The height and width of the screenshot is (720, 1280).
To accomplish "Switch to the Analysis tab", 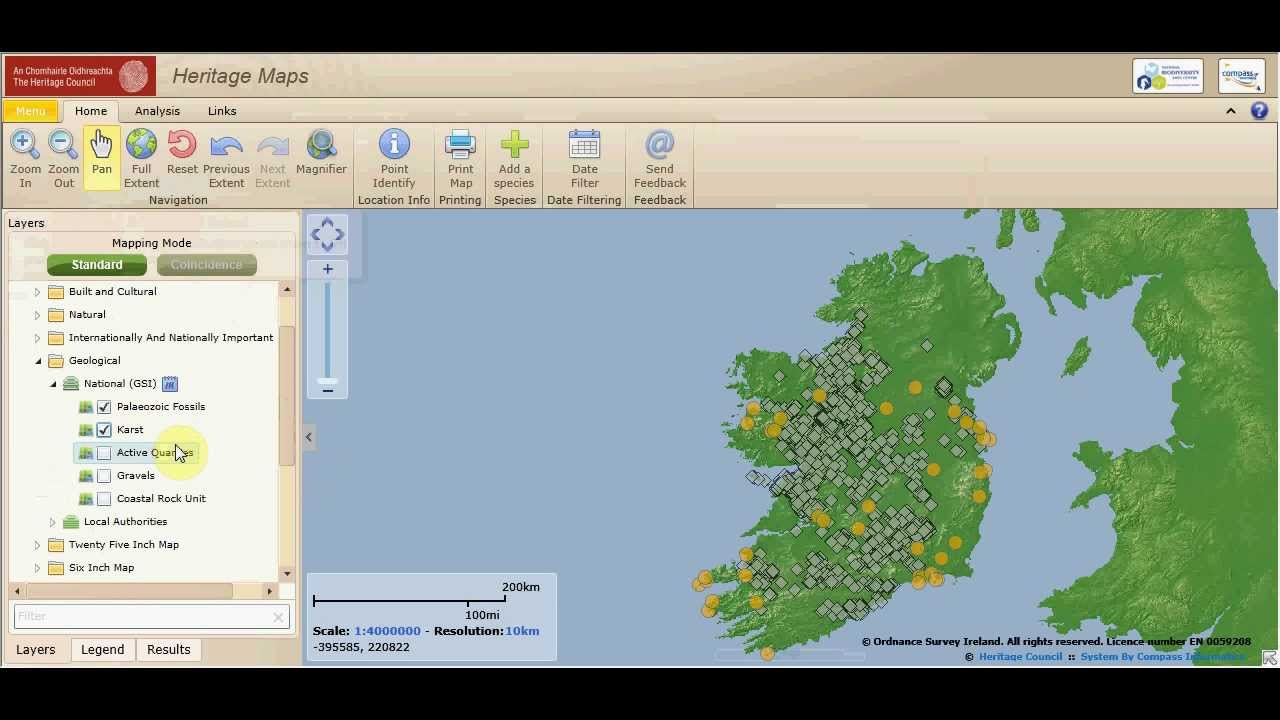I will tap(157, 111).
